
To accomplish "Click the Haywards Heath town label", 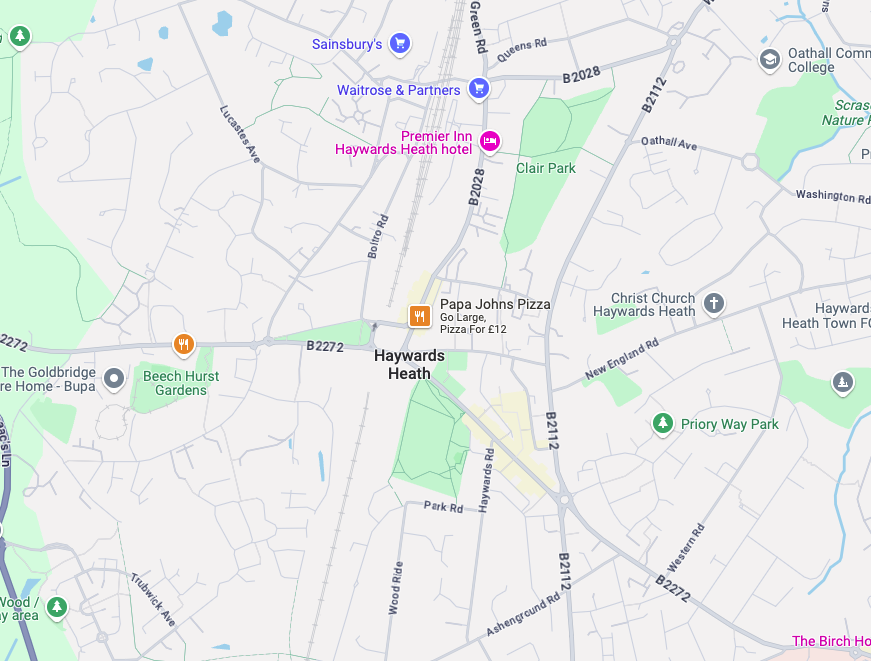I will point(409,364).
